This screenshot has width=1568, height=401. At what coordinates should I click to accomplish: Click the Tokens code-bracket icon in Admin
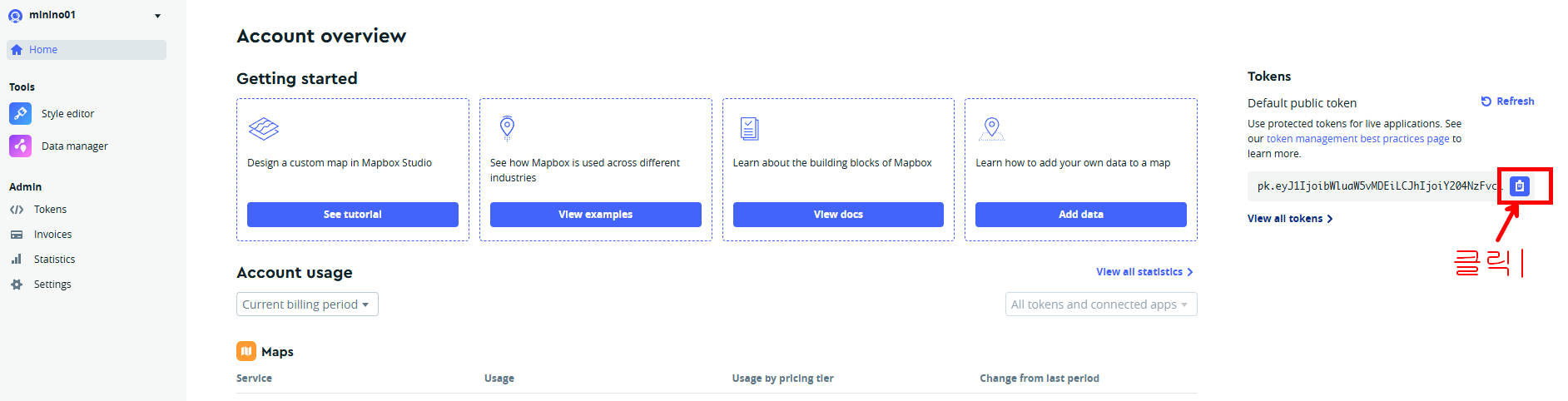click(17, 210)
